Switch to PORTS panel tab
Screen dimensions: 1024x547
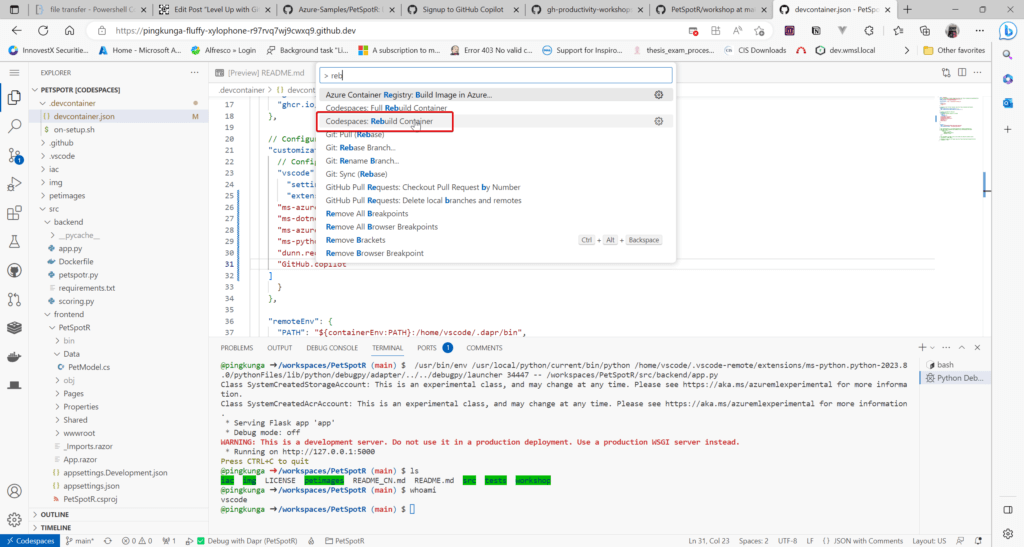pyautogui.click(x=426, y=348)
